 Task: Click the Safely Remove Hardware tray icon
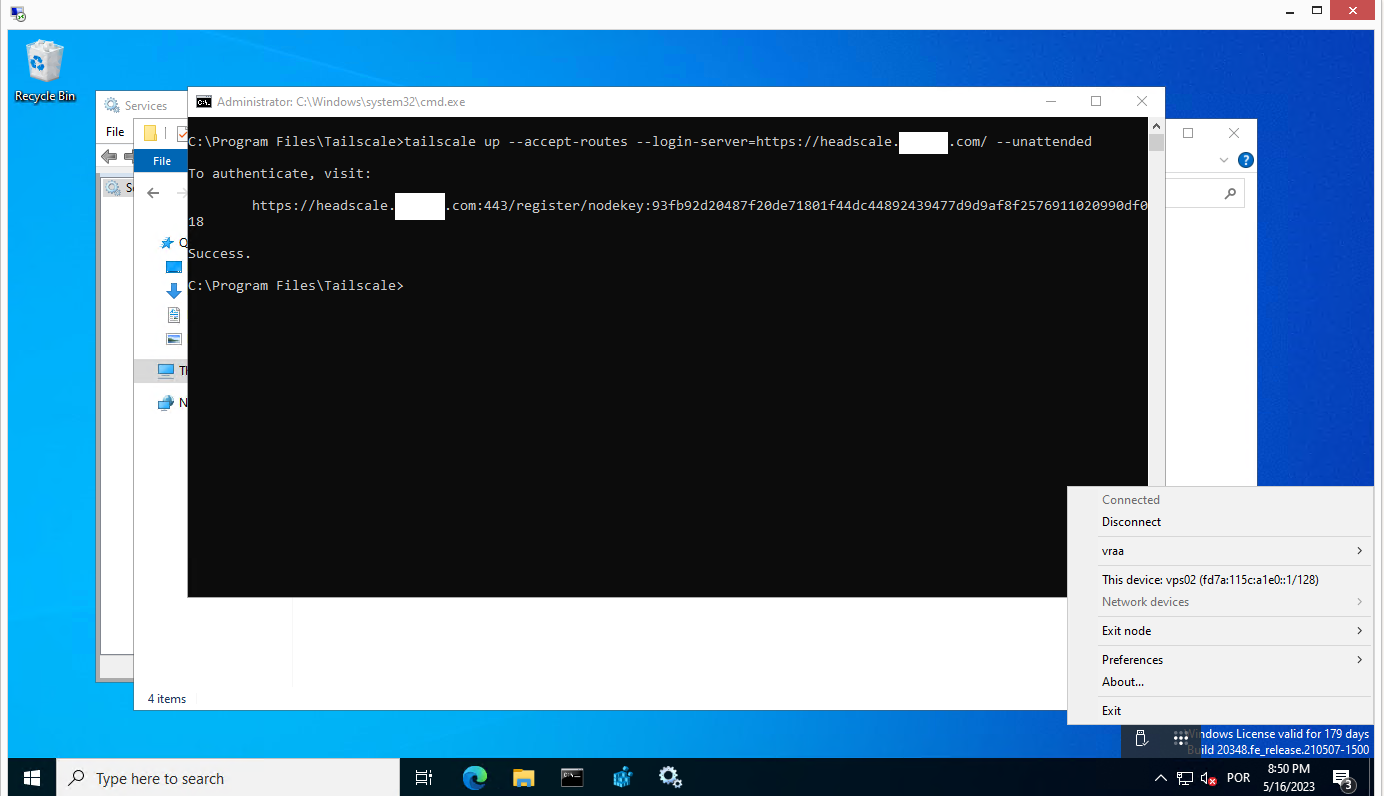tap(1141, 739)
